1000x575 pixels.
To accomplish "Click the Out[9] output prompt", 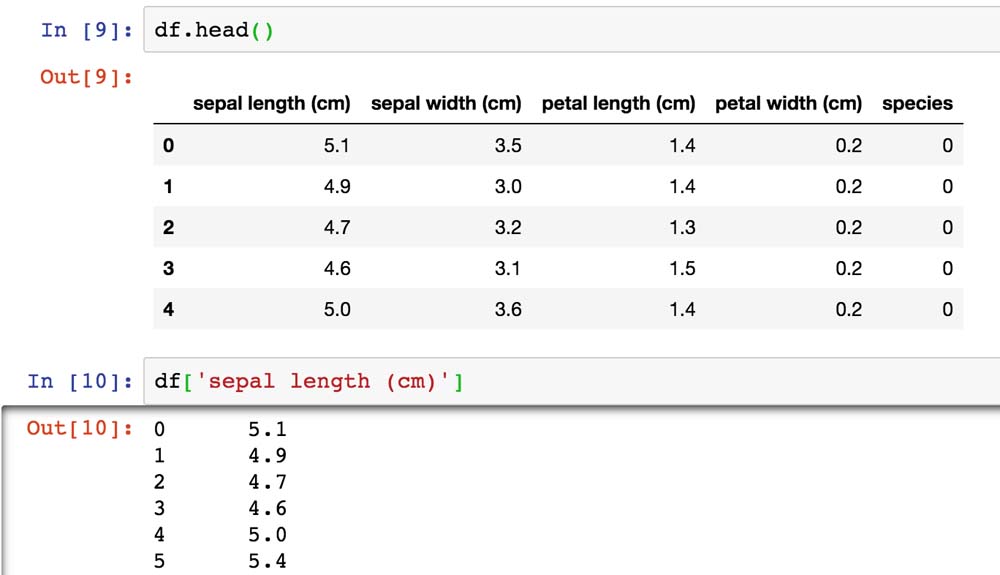I will [x=86, y=76].
